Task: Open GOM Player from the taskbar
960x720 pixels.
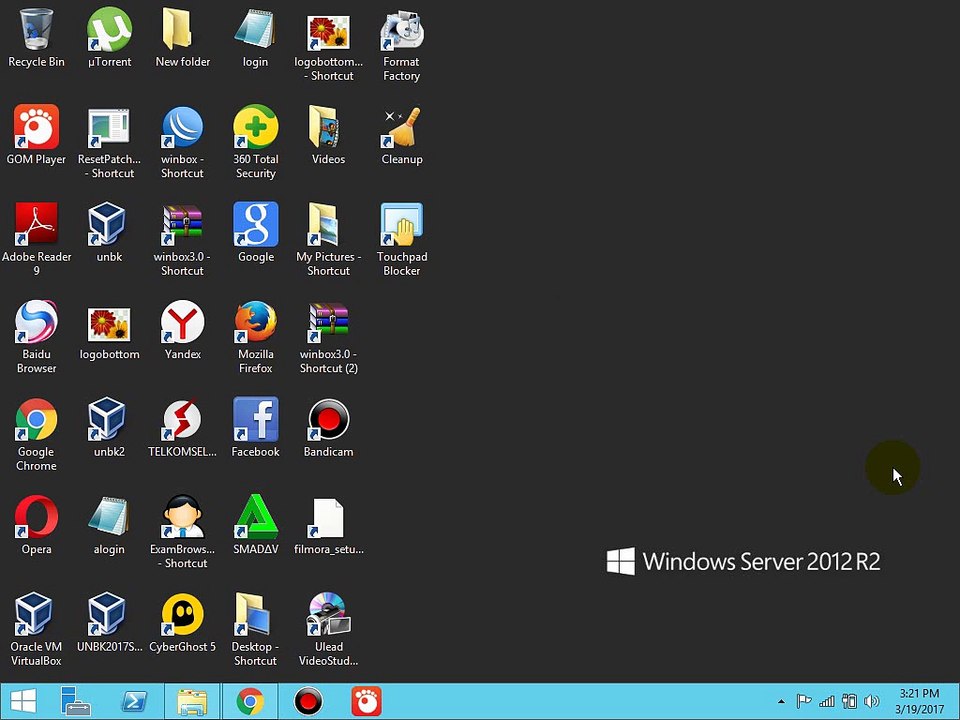Action: coord(366,701)
